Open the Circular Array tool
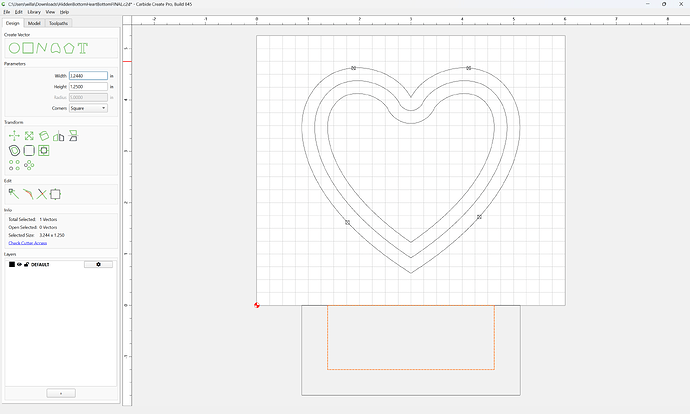Image resolution: width=690 pixels, height=414 pixels. click(29, 165)
